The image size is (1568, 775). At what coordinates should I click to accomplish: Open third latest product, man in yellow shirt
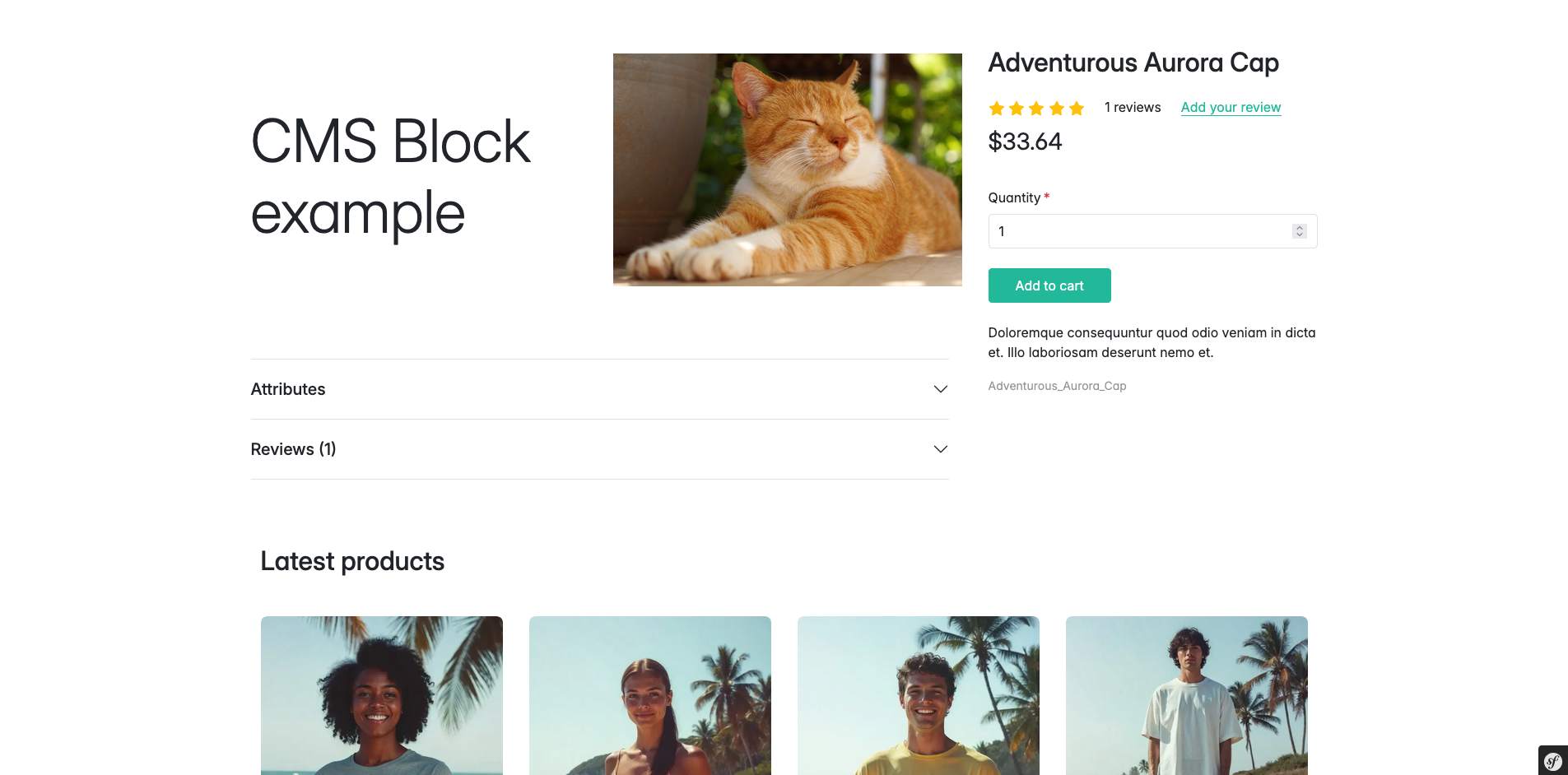919,695
